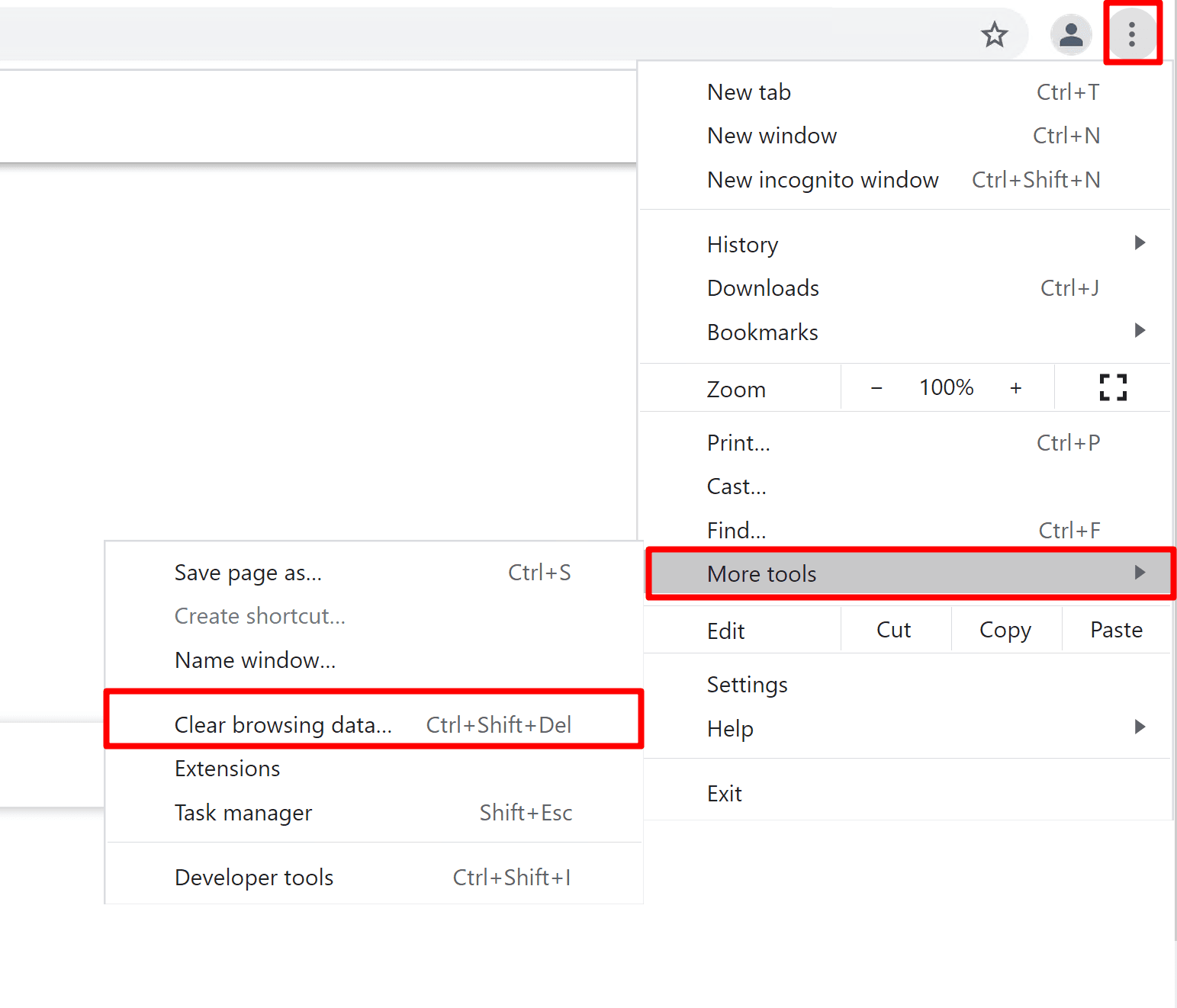Open the profile avatar icon
Screen dimensions: 1177x1008
[1071, 34]
